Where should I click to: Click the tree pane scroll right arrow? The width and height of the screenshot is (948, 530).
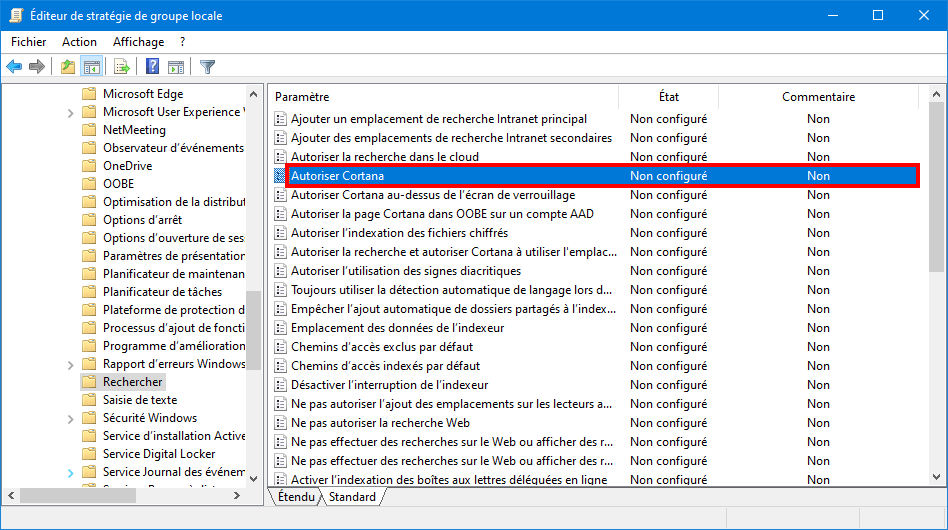237,496
